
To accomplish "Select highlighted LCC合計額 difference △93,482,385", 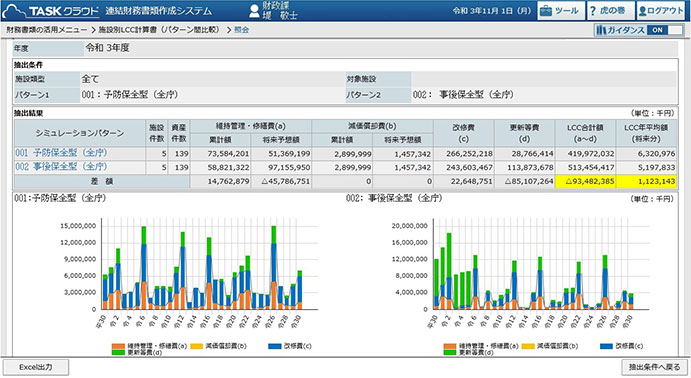I will click(x=585, y=181).
